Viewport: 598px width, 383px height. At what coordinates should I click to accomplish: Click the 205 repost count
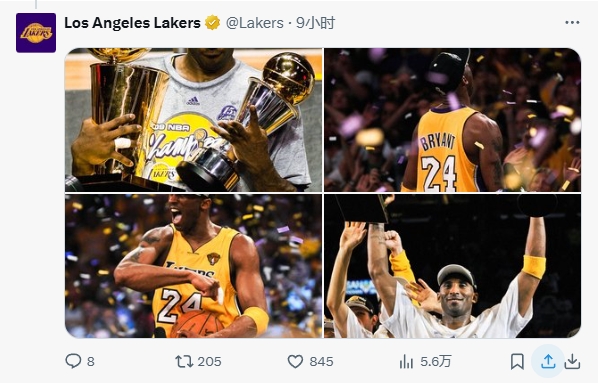point(209,361)
